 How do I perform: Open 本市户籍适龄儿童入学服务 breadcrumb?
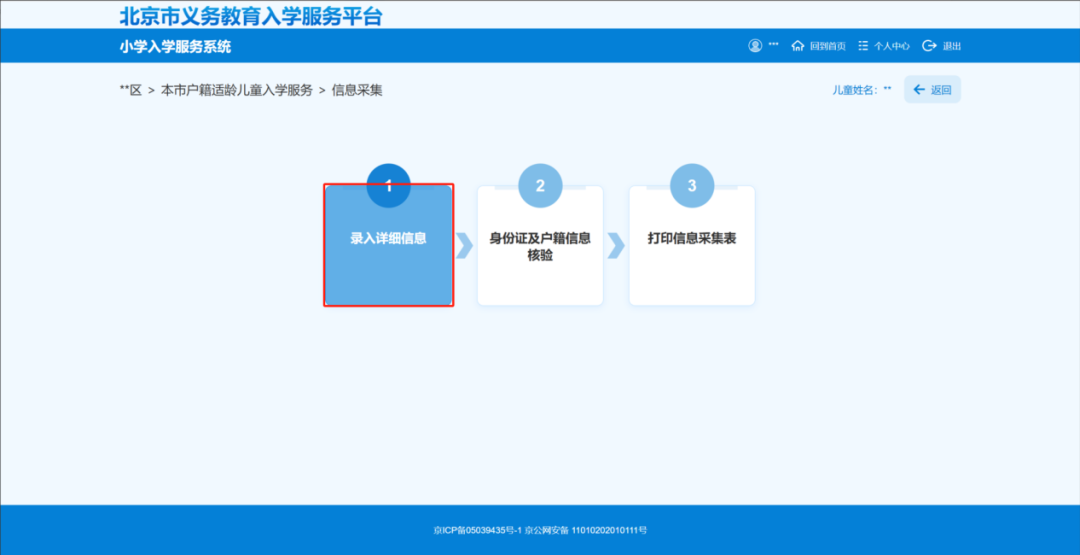[x=237, y=90]
